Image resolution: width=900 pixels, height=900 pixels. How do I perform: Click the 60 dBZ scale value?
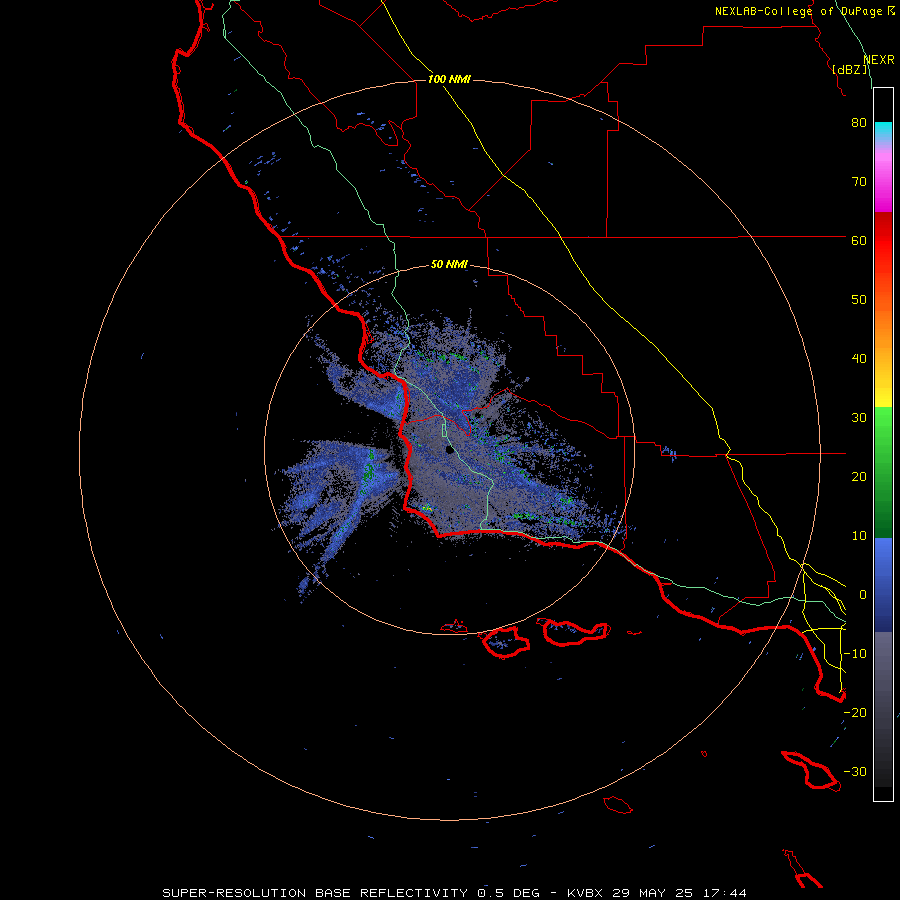coord(859,240)
